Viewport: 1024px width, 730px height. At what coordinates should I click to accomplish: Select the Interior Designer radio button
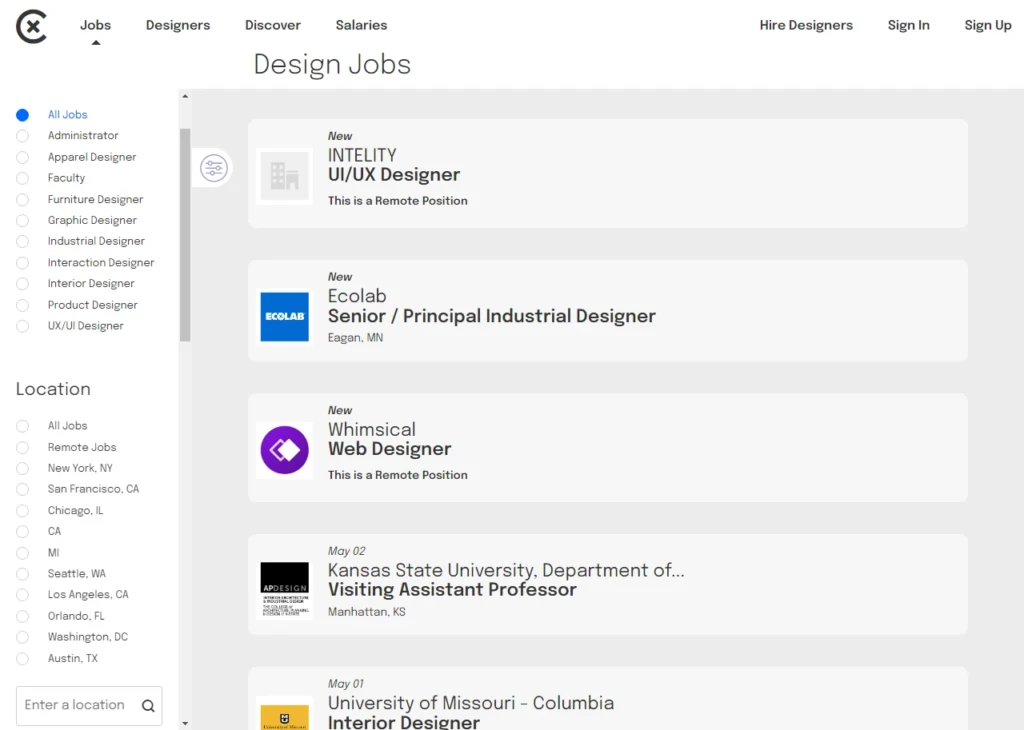22,284
